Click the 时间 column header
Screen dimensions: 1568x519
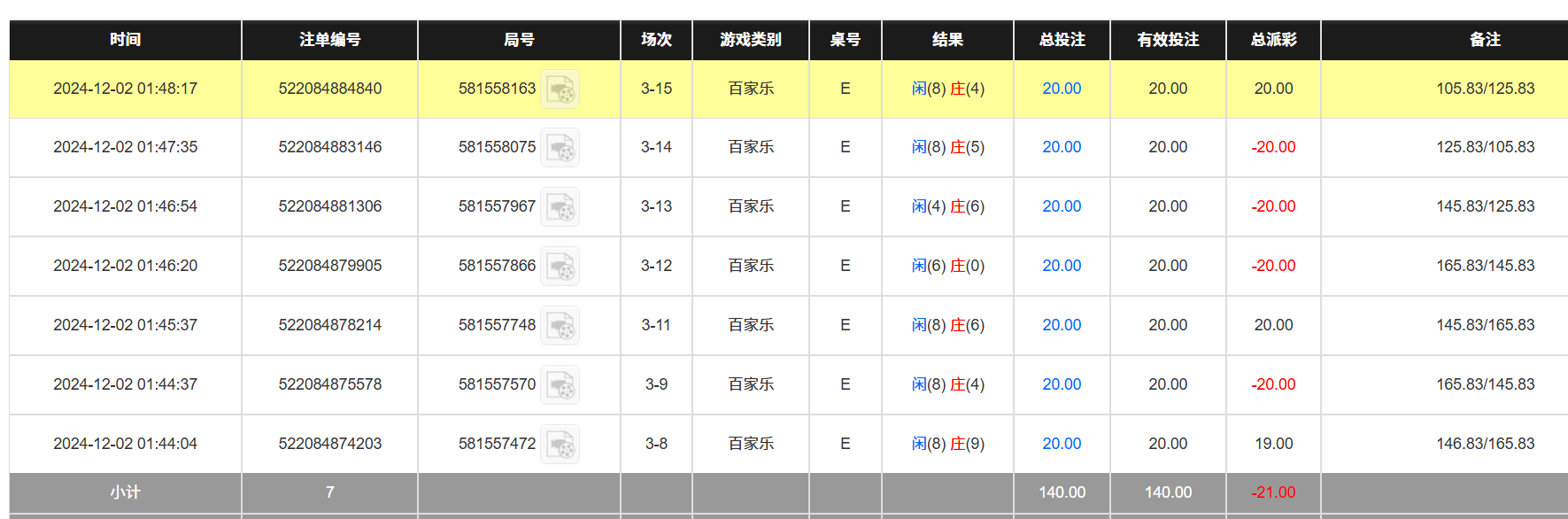pos(124,40)
